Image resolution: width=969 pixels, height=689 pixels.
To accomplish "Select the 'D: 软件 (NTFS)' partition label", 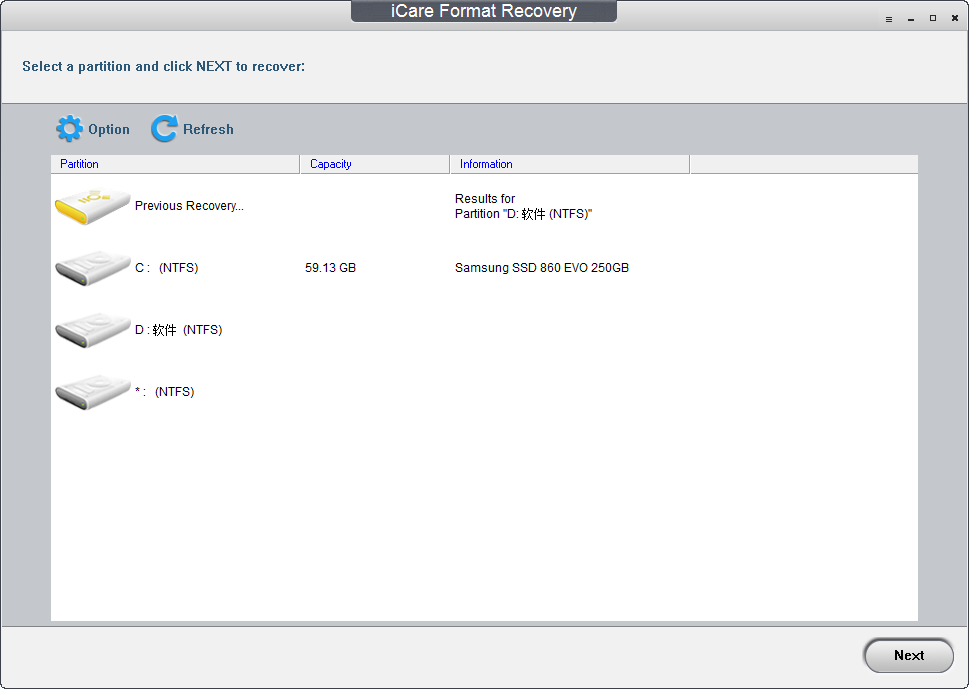I will [x=179, y=330].
